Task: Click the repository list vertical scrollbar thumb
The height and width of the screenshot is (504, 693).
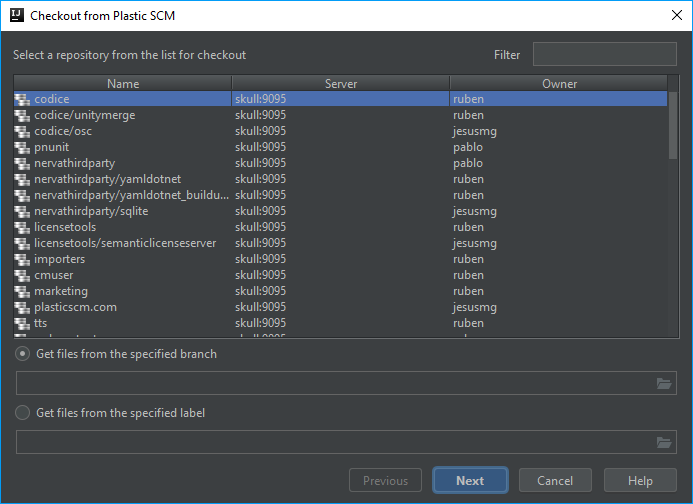Action: tap(673, 125)
